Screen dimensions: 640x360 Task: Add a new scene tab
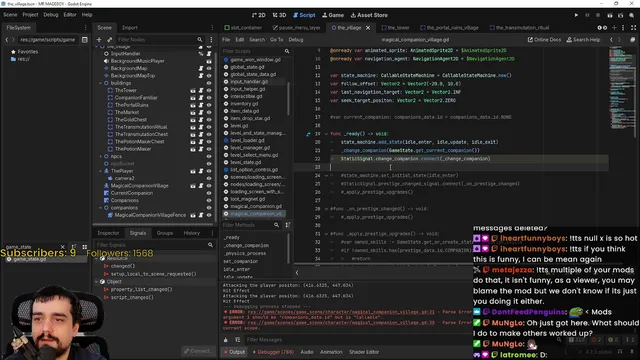coord(614,28)
